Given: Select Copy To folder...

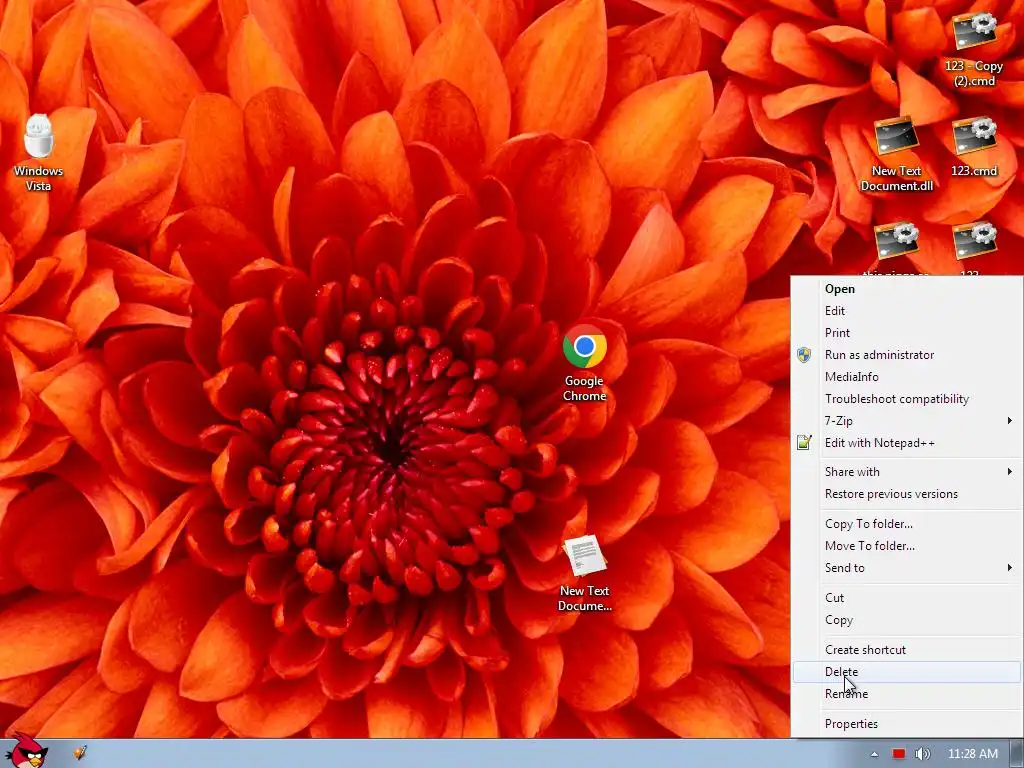Looking at the screenshot, I should click(x=907, y=524).
